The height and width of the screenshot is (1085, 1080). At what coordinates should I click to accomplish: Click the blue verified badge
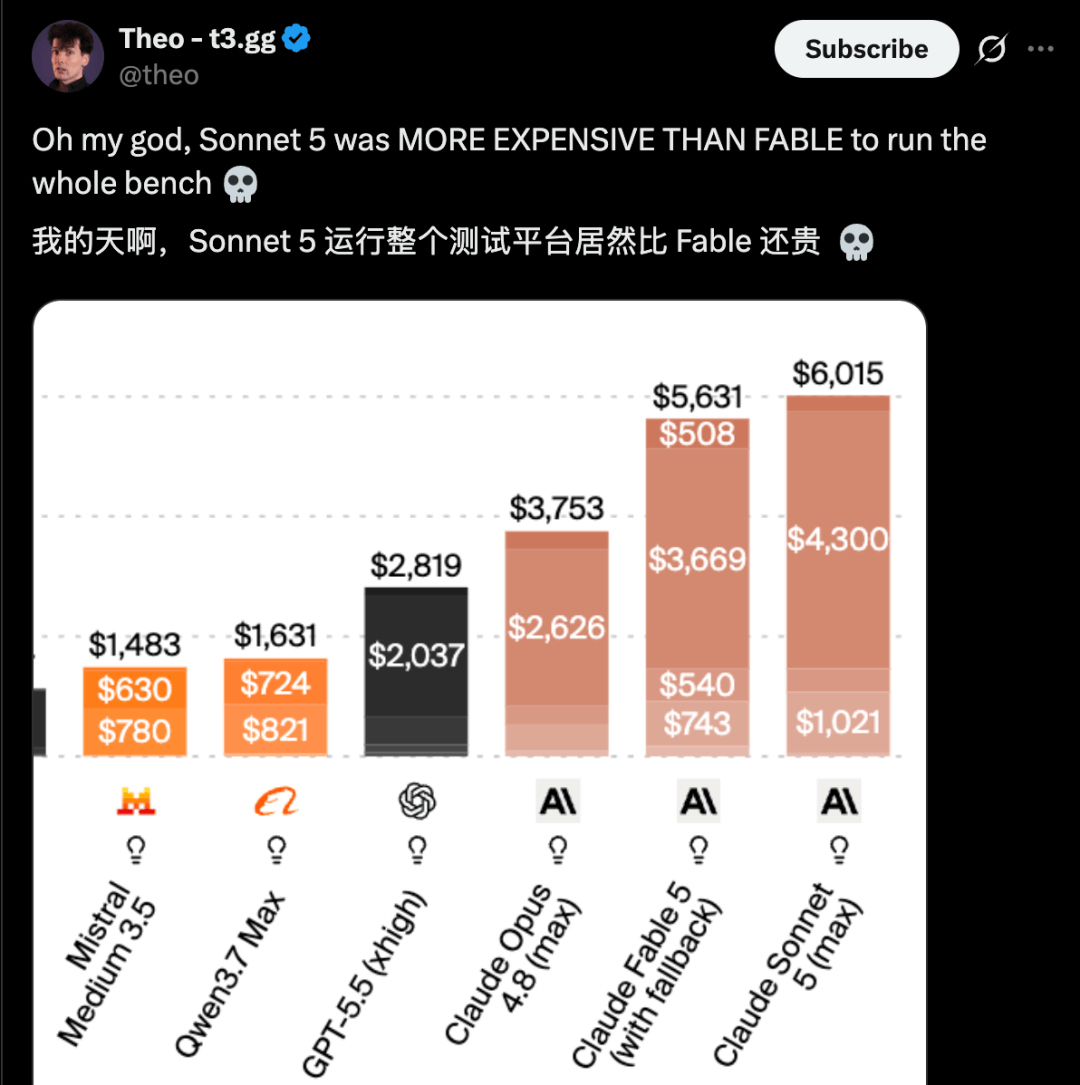coord(296,38)
